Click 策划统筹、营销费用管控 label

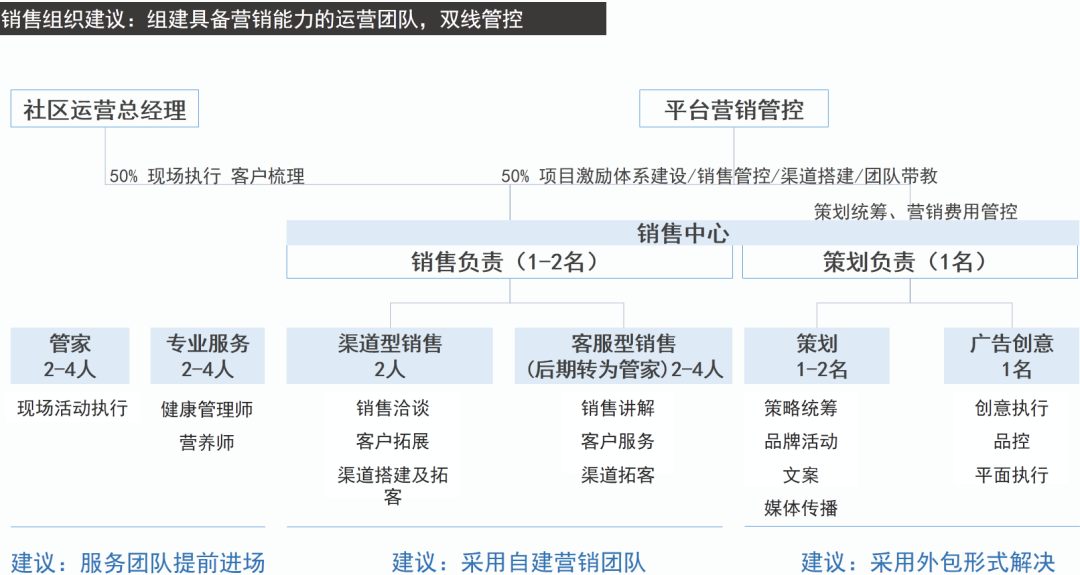click(915, 212)
